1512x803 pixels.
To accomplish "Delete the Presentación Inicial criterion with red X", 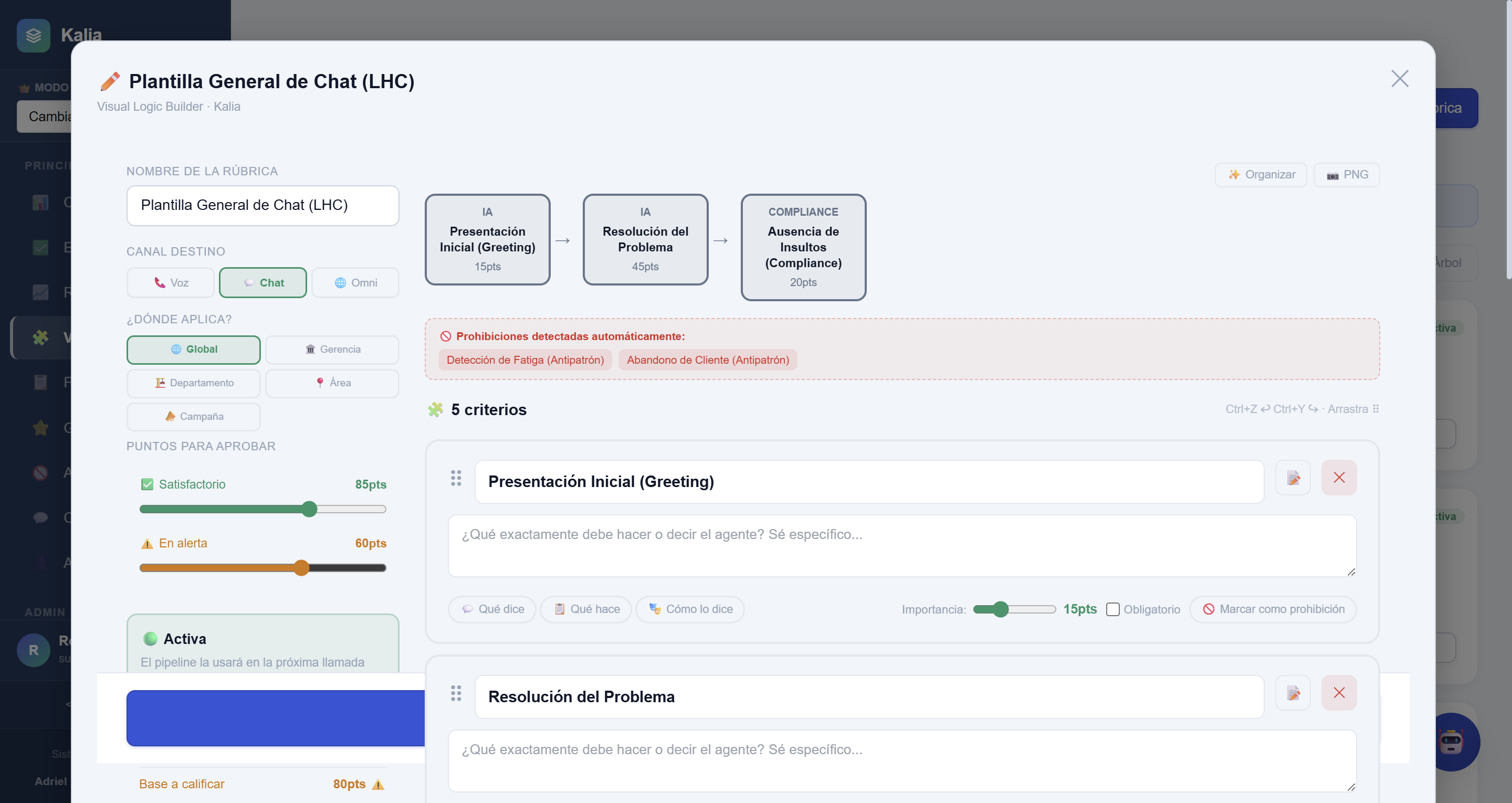I will 1339,478.
